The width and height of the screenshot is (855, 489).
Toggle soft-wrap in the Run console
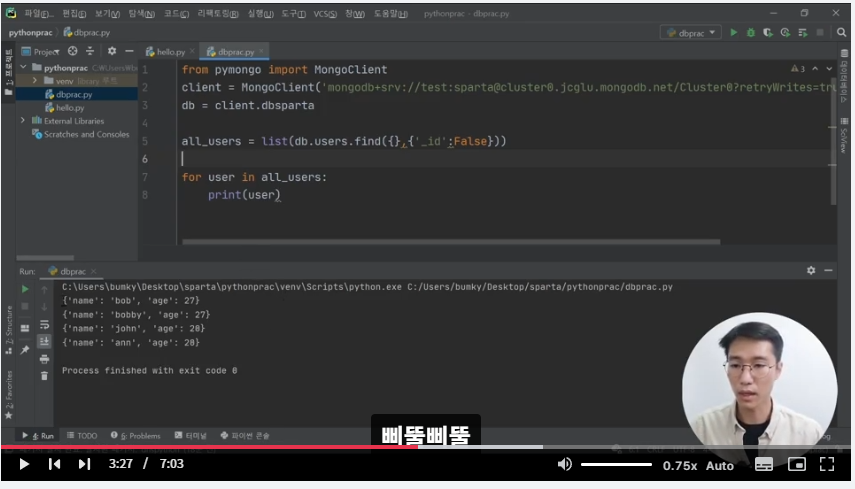pyautogui.click(x=44, y=324)
